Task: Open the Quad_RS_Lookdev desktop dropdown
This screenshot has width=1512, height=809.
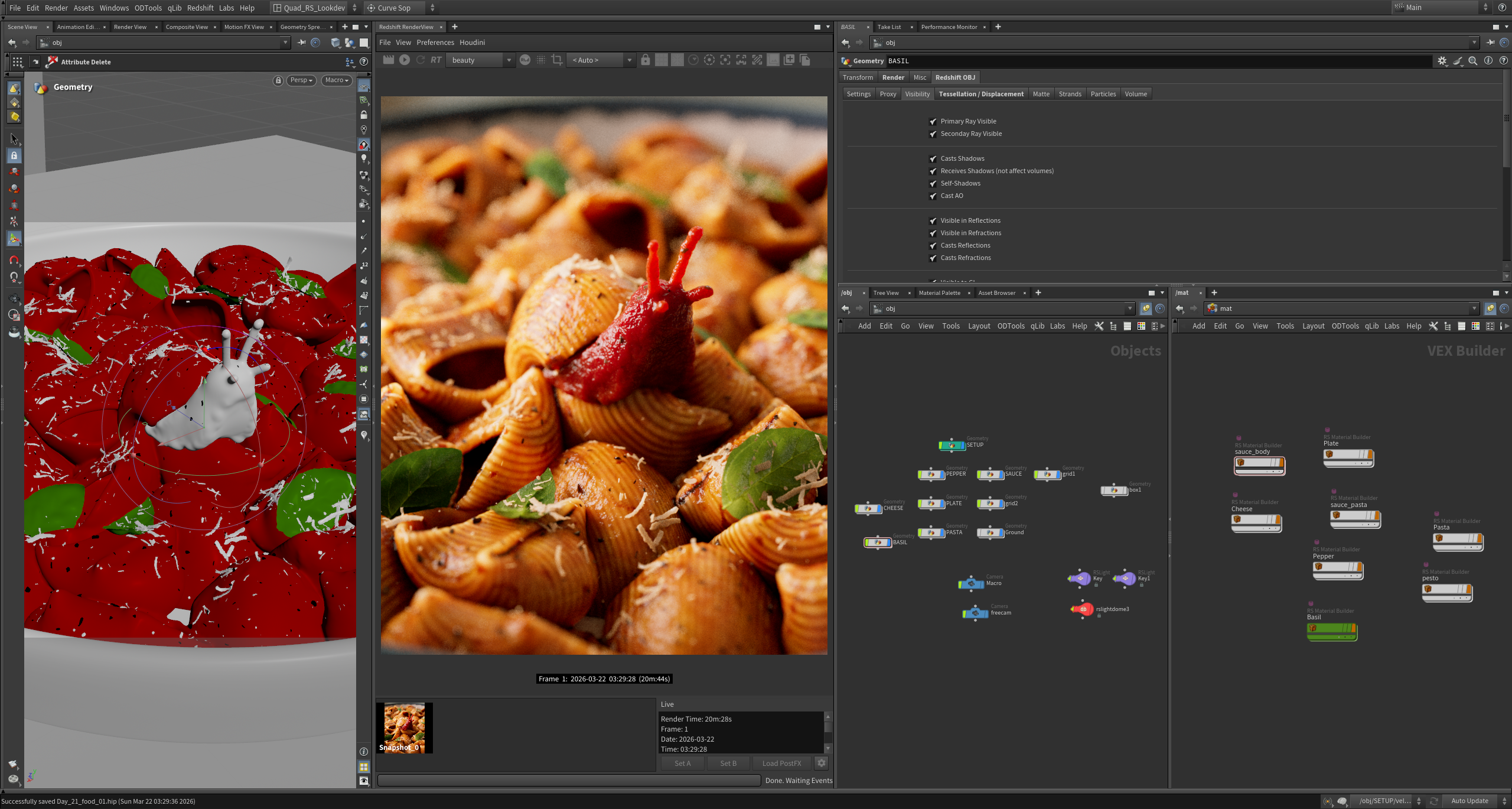Action: (x=315, y=8)
